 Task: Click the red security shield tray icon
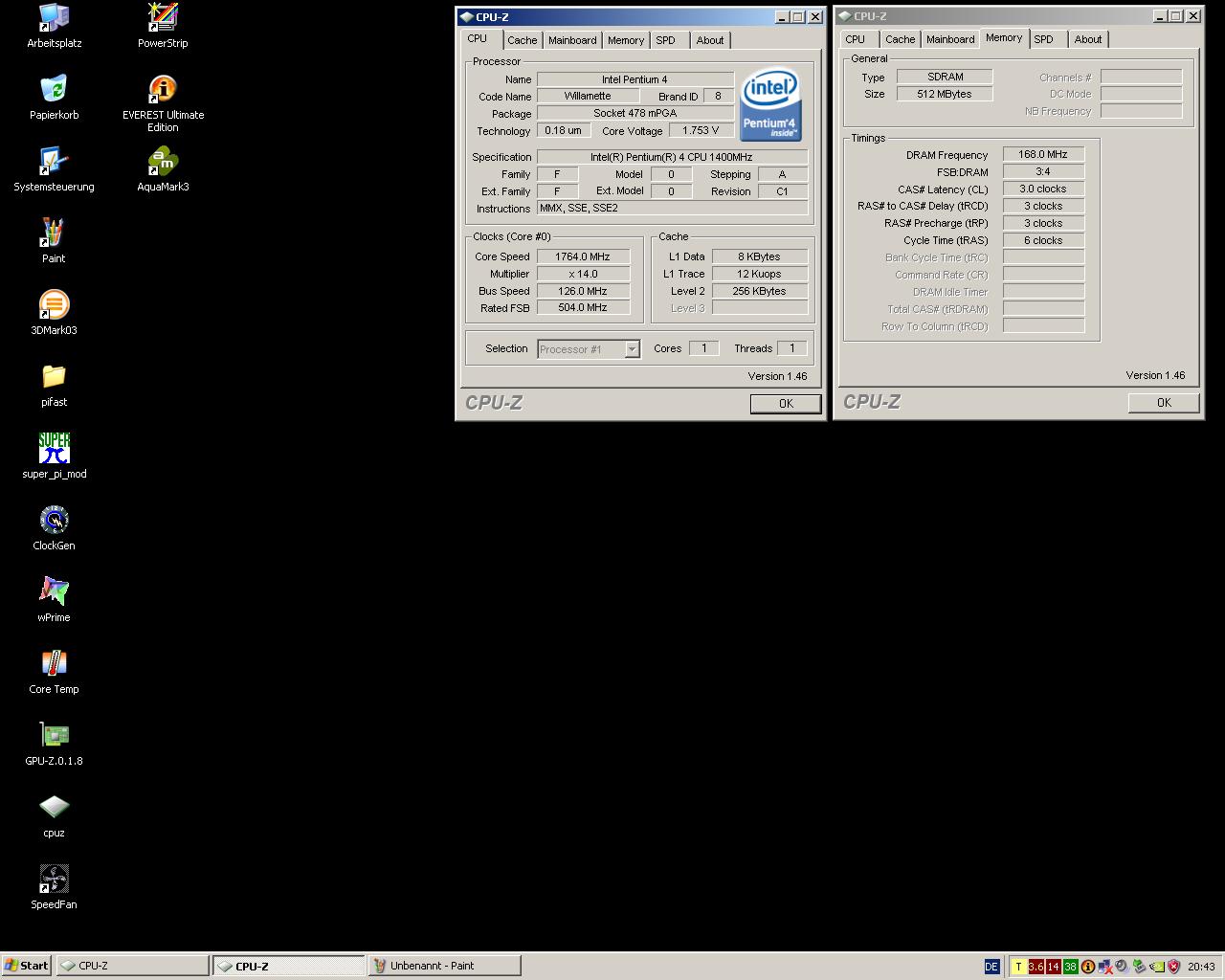point(1174,967)
